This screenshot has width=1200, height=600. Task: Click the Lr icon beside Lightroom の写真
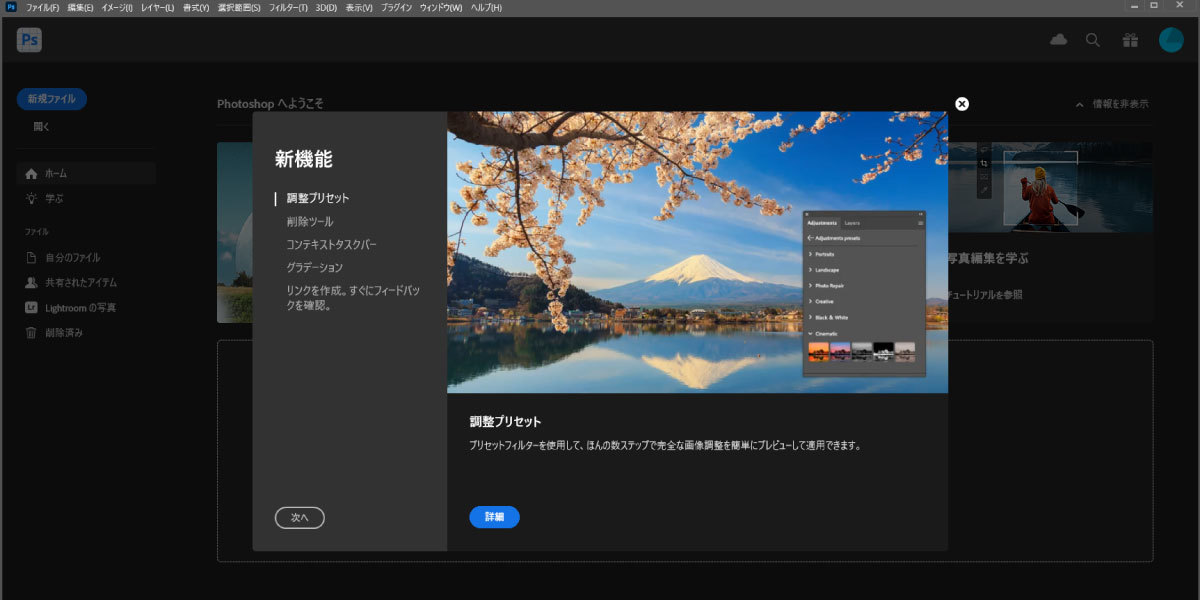tap(31, 307)
